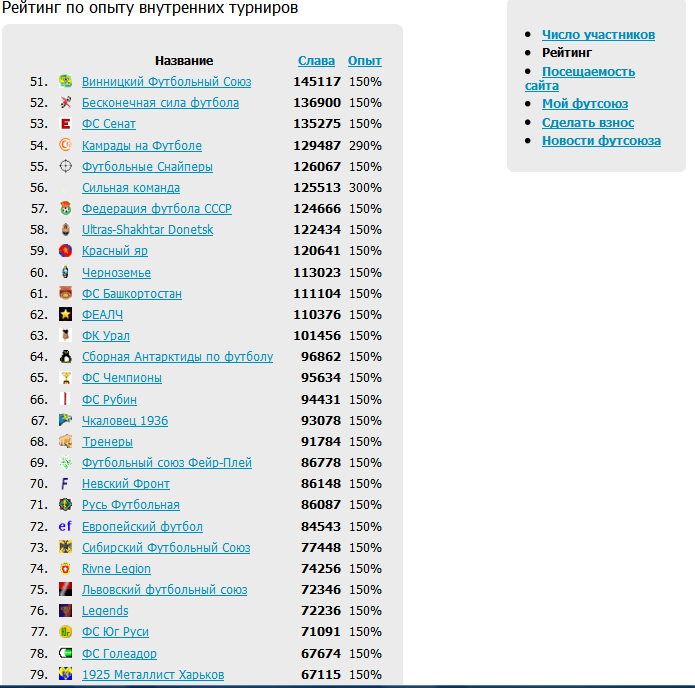Image resolution: width=695 pixels, height=688 pixels.
Task: Open the 1925 Металлист Харьков link
Action: [x=153, y=675]
